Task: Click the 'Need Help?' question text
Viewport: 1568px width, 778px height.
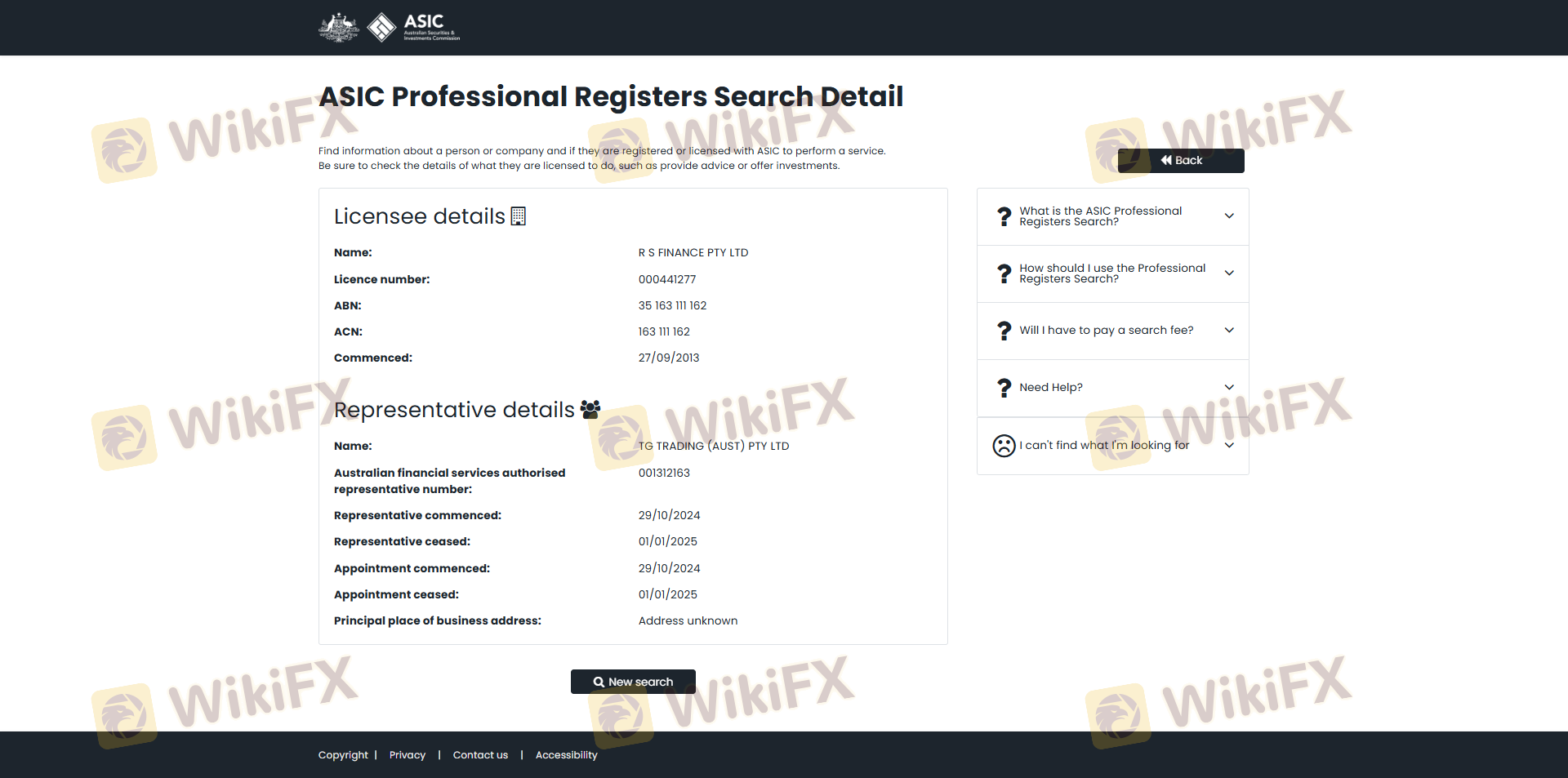Action: (1051, 388)
